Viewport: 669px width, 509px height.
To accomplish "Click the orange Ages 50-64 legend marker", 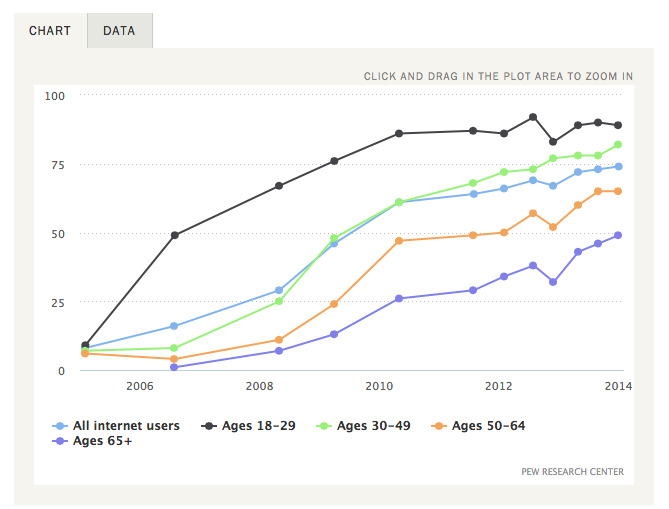I will (x=439, y=426).
